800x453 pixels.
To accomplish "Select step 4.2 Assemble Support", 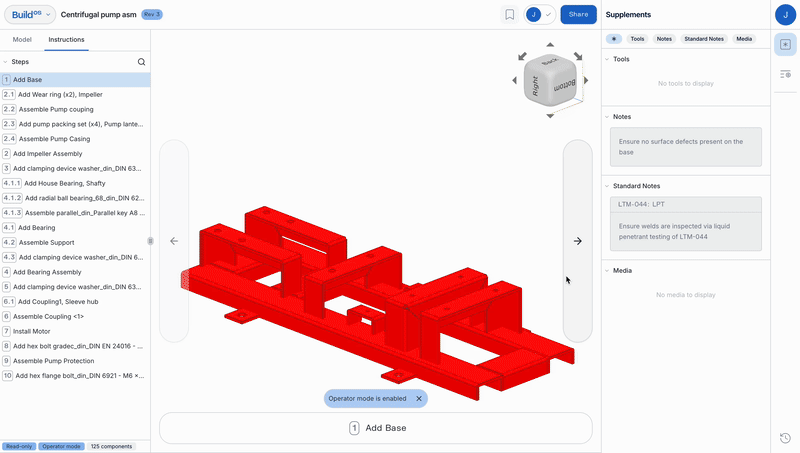I will 75,242.
